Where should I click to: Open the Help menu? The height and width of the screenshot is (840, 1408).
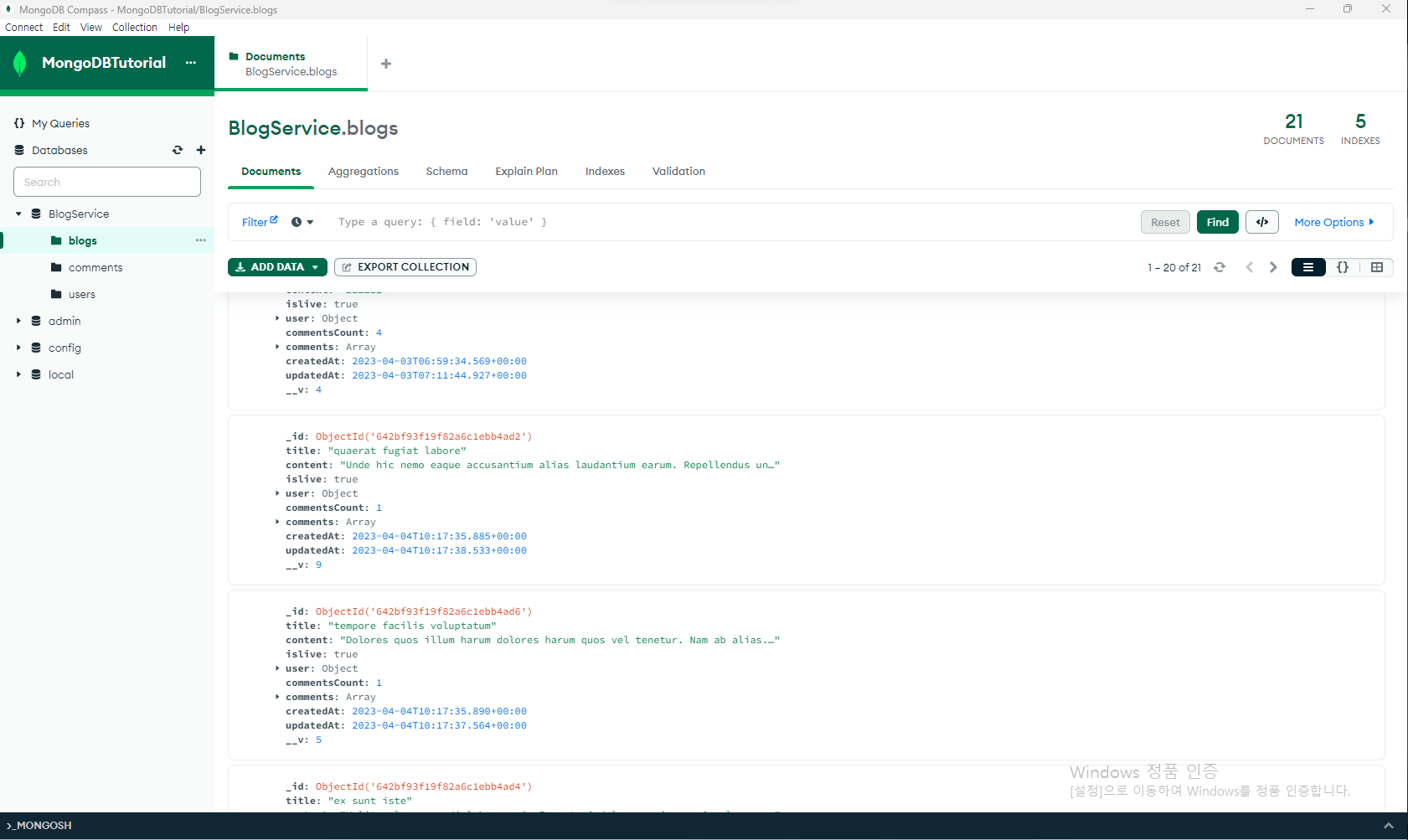178,28
